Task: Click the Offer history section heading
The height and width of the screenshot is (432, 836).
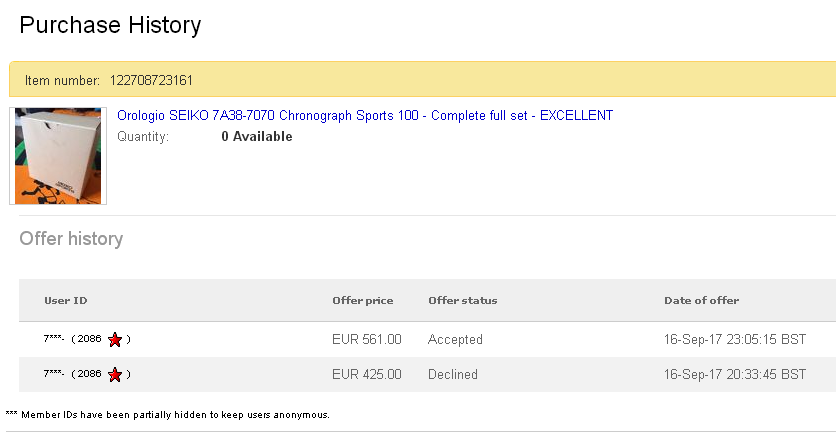Action: 71,239
